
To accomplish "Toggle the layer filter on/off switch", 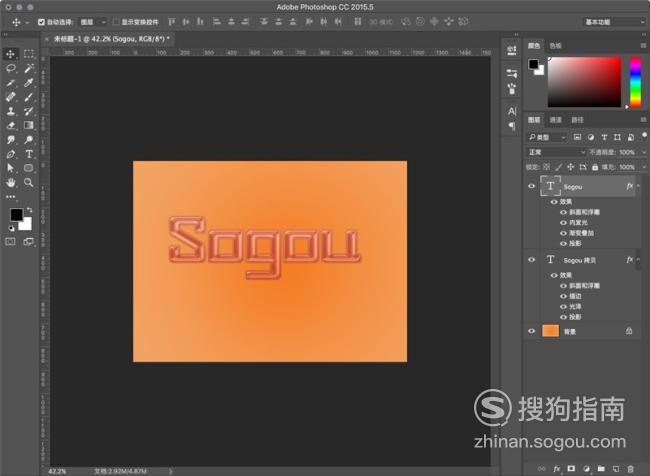I will click(644, 136).
